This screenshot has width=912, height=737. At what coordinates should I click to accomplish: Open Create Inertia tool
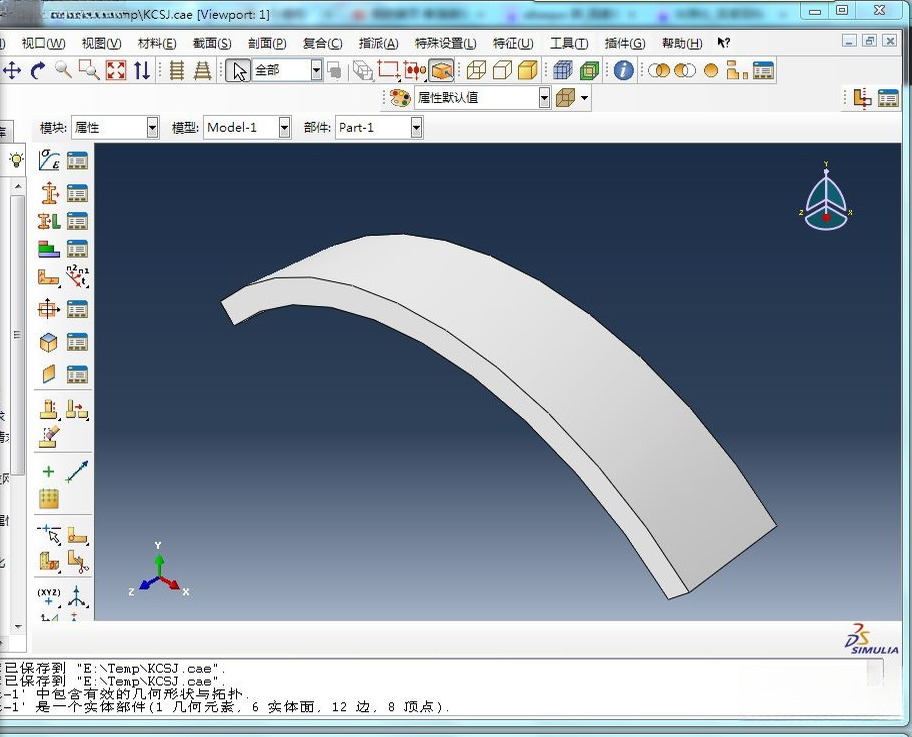[49, 309]
